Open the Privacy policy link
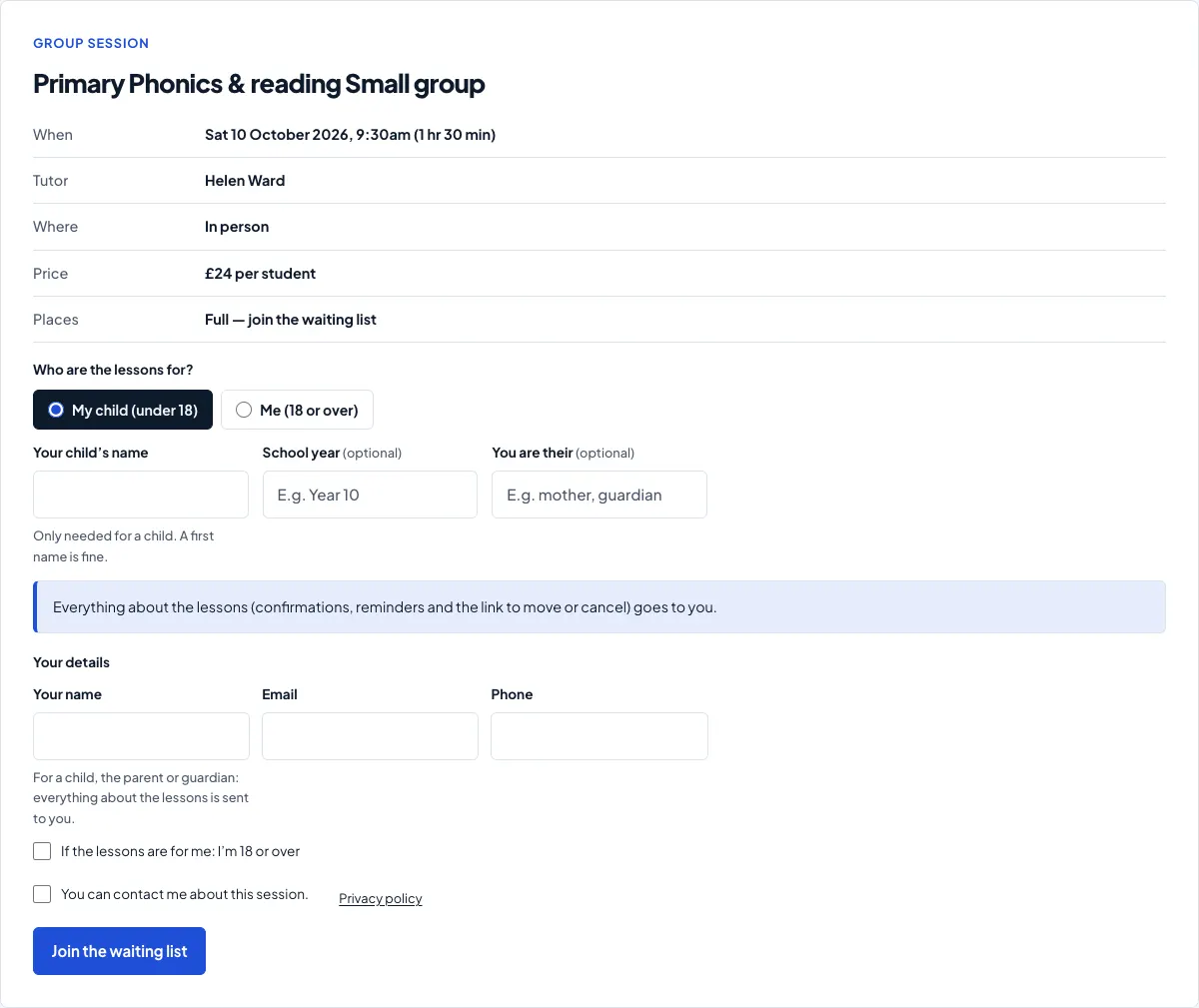1199x1008 pixels. (x=381, y=898)
